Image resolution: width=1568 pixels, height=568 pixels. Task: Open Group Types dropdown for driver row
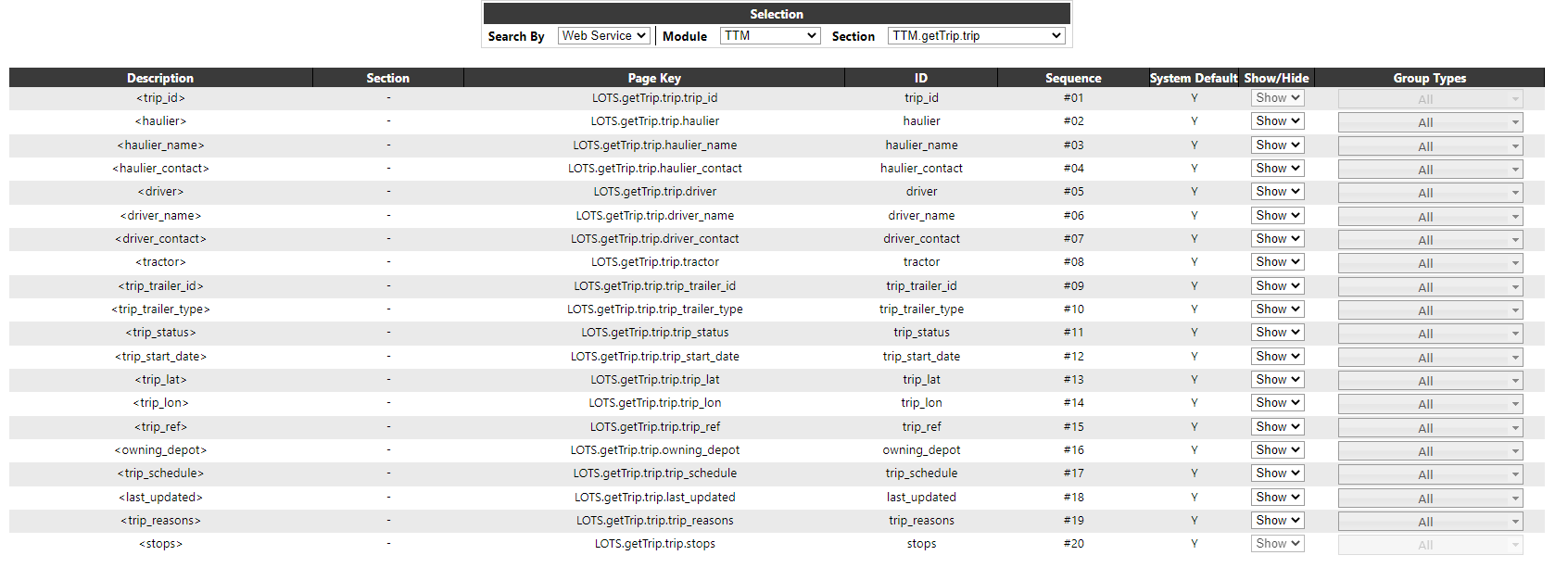pos(1430,193)
